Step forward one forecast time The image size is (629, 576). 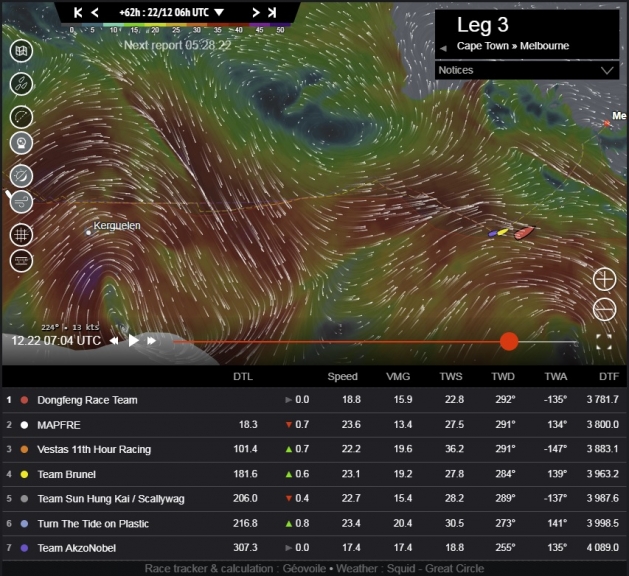[x=256, y=13]
